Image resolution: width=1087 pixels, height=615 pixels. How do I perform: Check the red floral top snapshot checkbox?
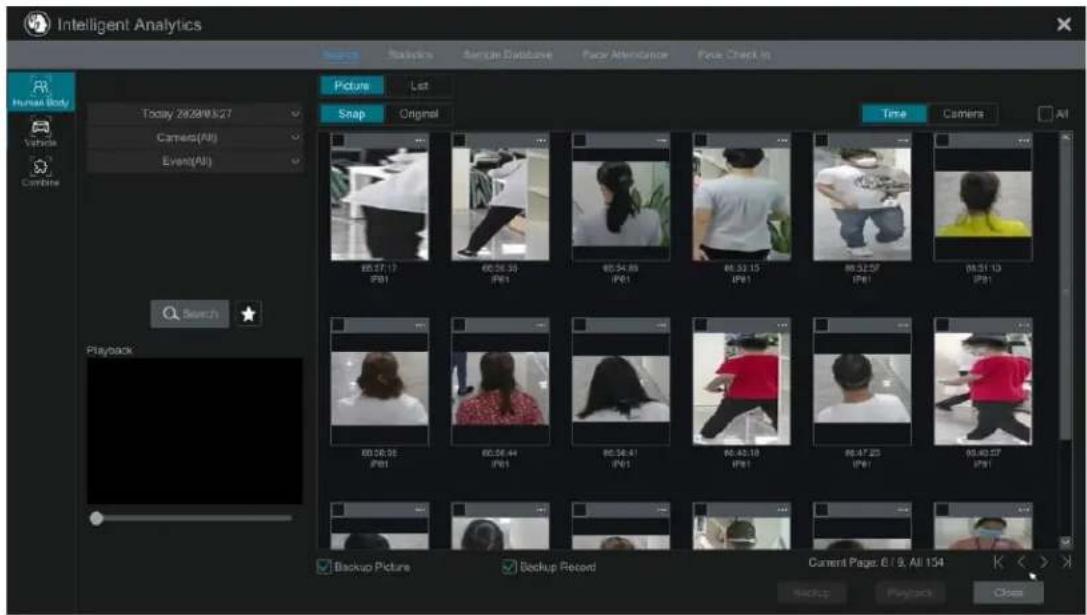point(459,325)
